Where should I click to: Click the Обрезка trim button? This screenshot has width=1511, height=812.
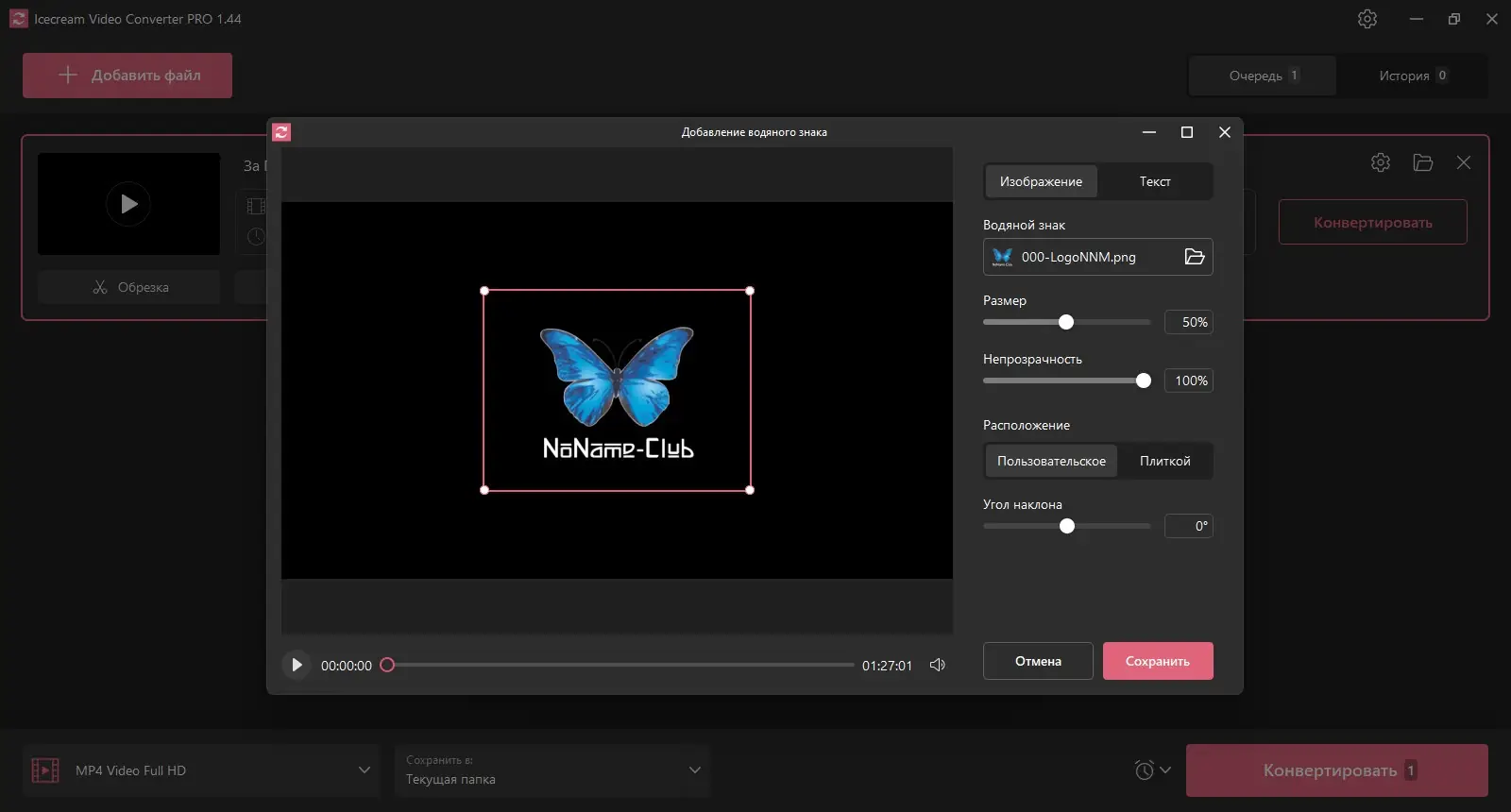(128, 287)
